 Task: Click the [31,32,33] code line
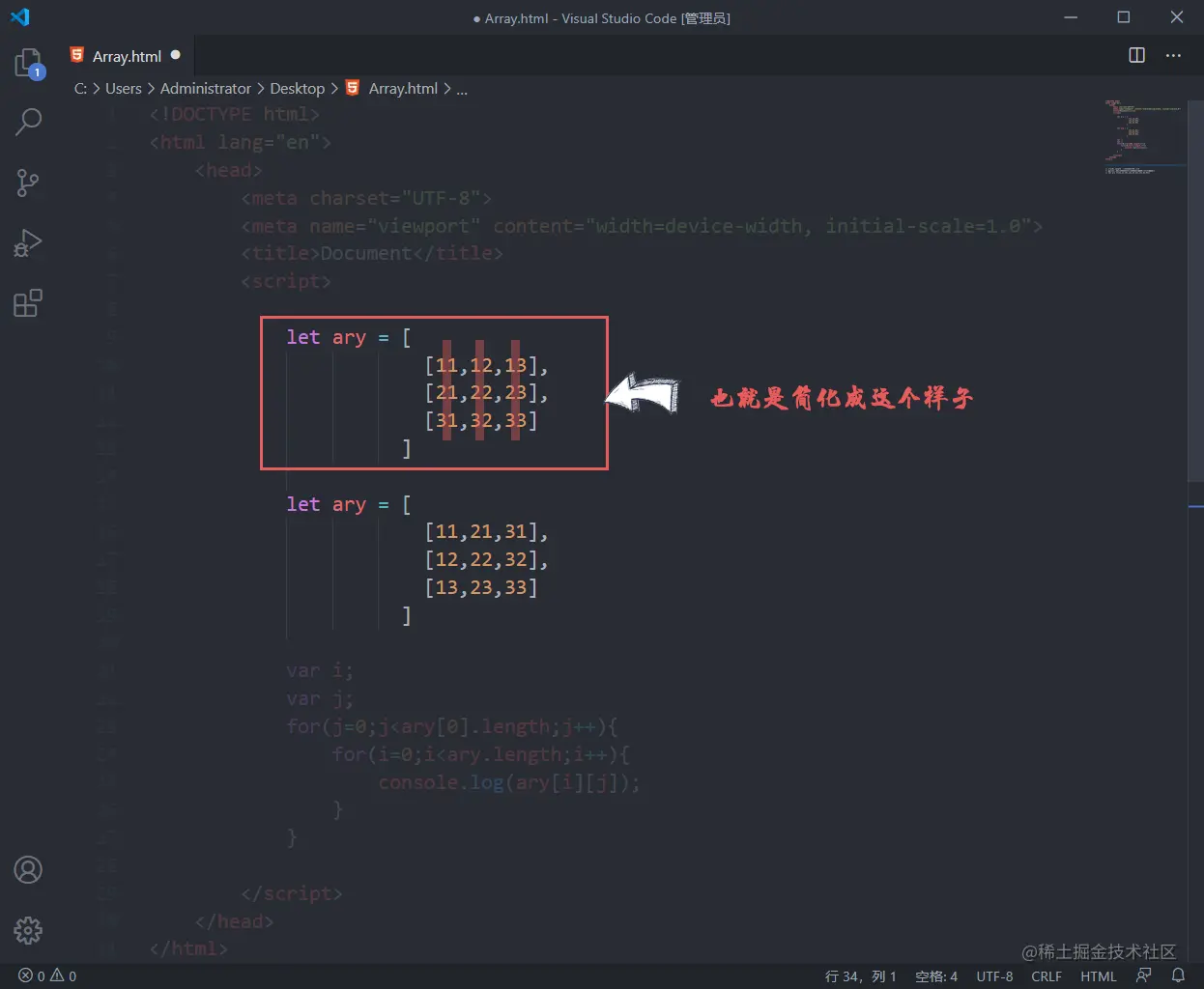click(481, 421)
